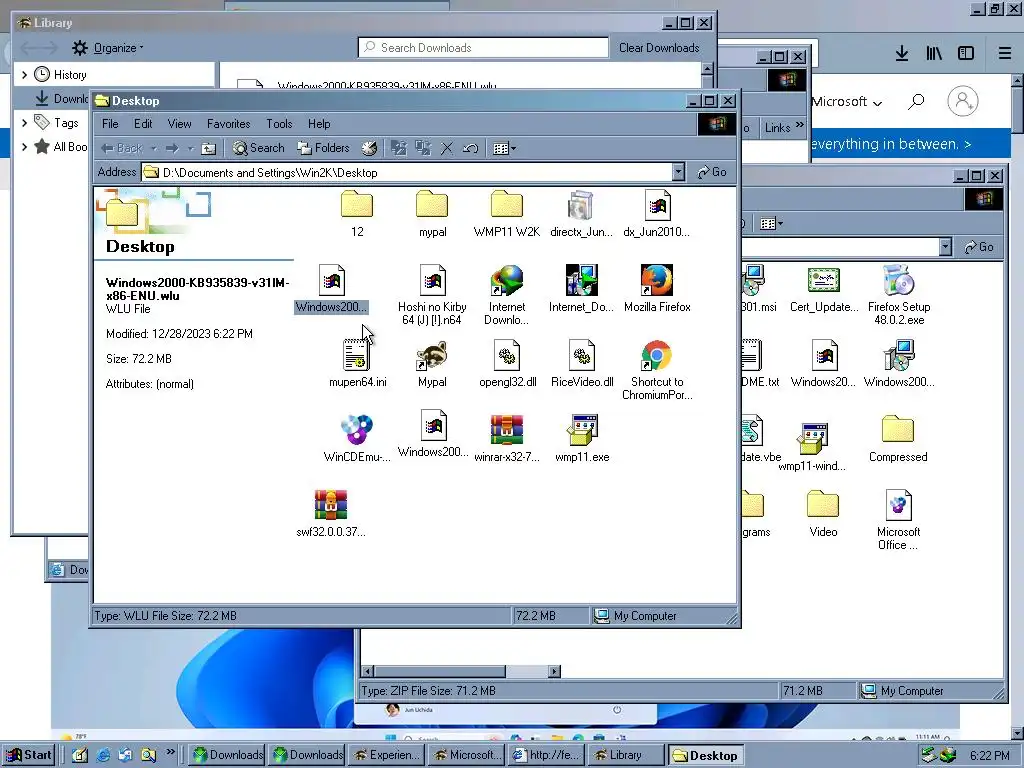Open Firefox downloads arrow icon
Screen dimensions: 1024x768
(x=902, y=54)
